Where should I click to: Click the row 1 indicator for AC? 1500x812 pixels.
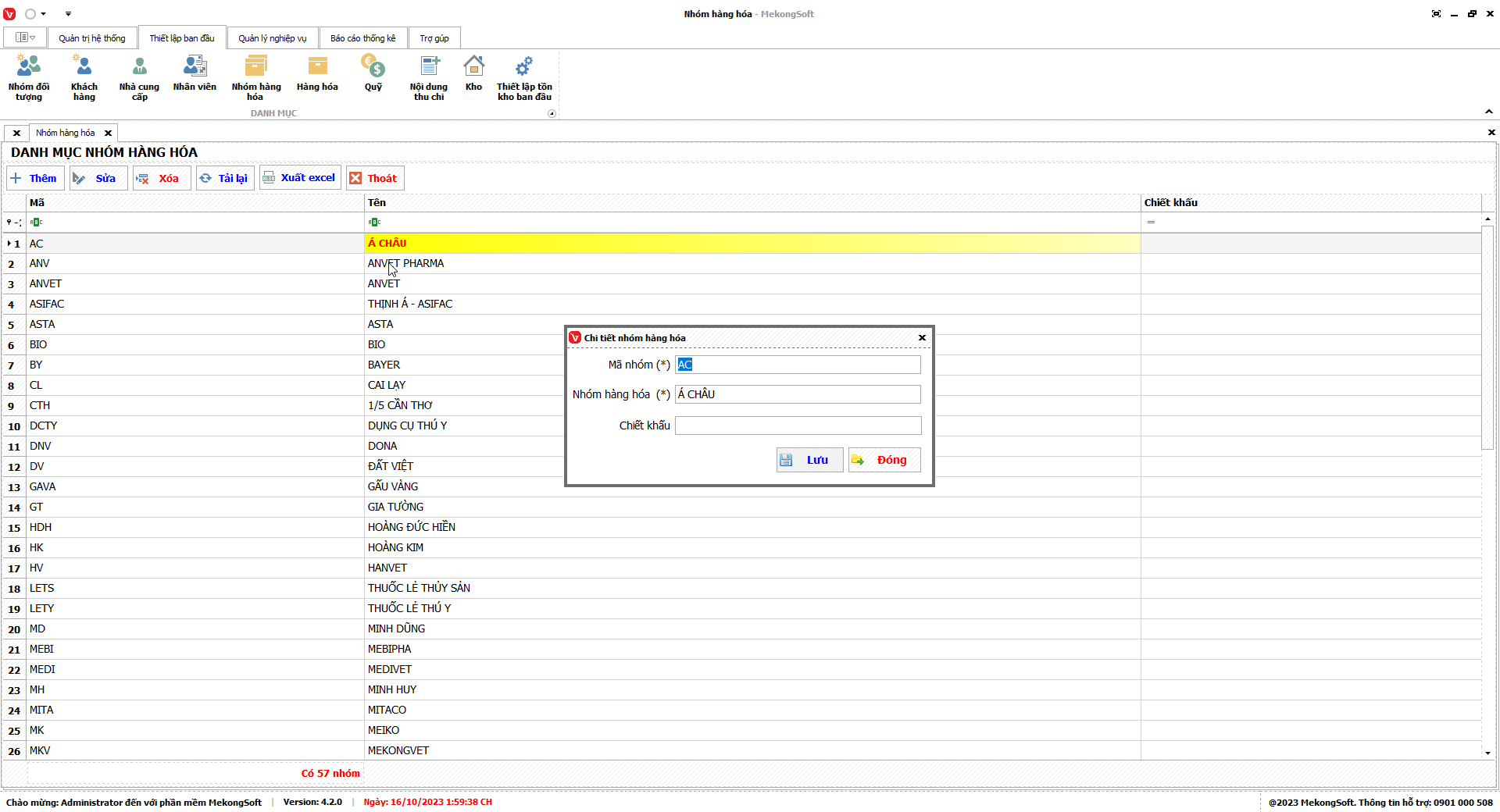tap(14, 244)
